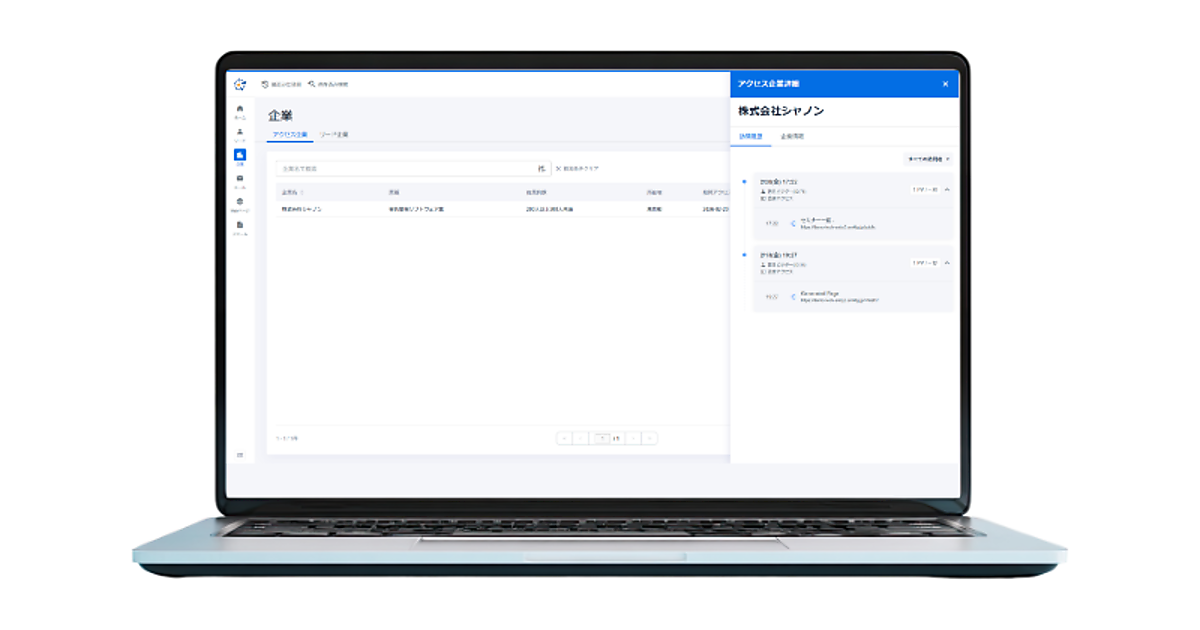Open the document icon in the sidebar

[x=240, y=227]
